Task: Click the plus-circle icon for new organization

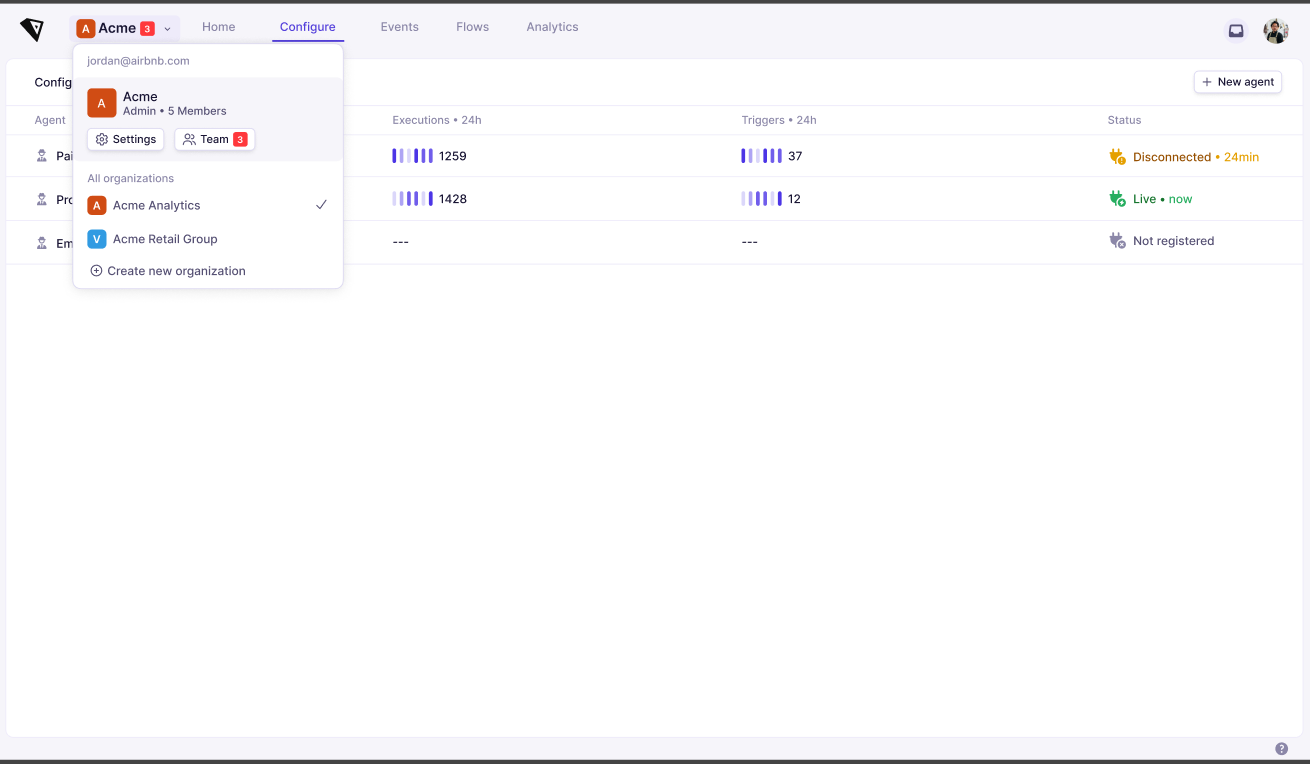Action: [x=96, y=271]
